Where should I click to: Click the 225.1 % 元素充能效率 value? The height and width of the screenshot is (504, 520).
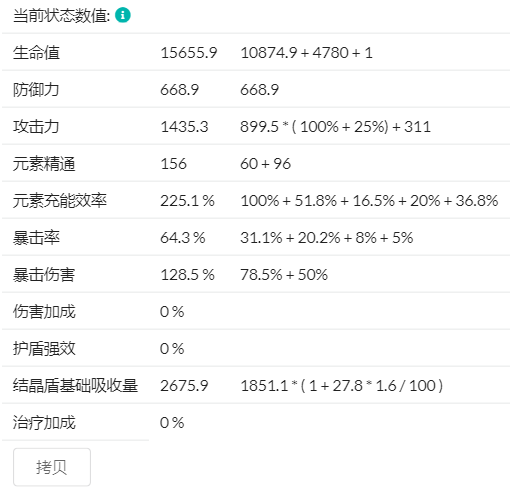pyautogui.click(x=187, y=201)
